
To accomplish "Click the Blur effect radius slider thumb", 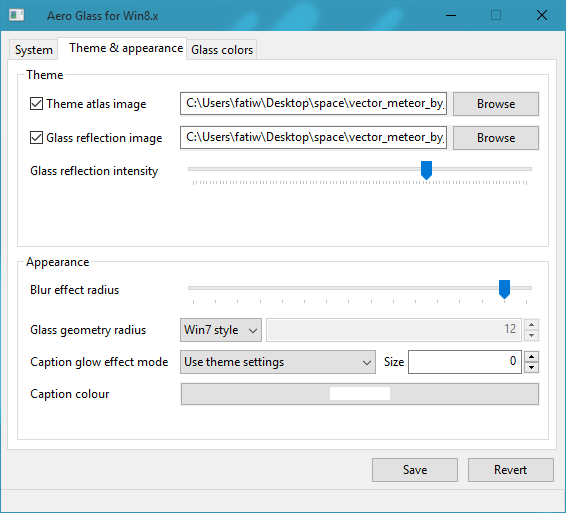I will click(504, 289).
